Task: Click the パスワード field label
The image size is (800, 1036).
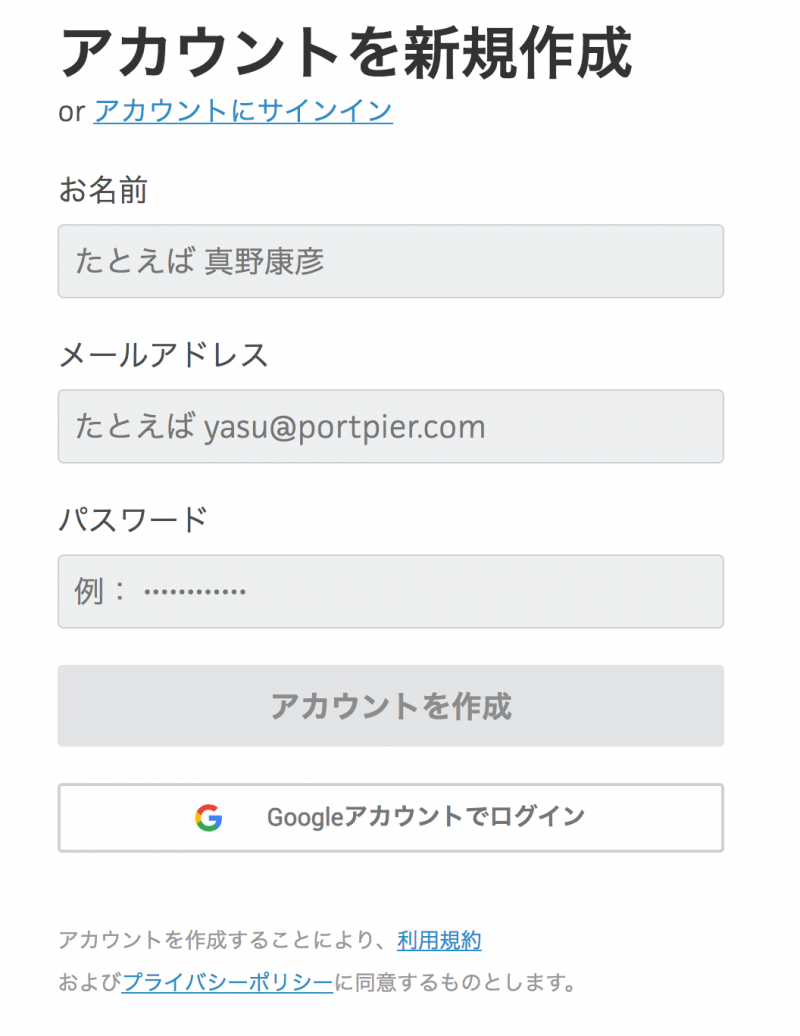Action: click(133, 520)
